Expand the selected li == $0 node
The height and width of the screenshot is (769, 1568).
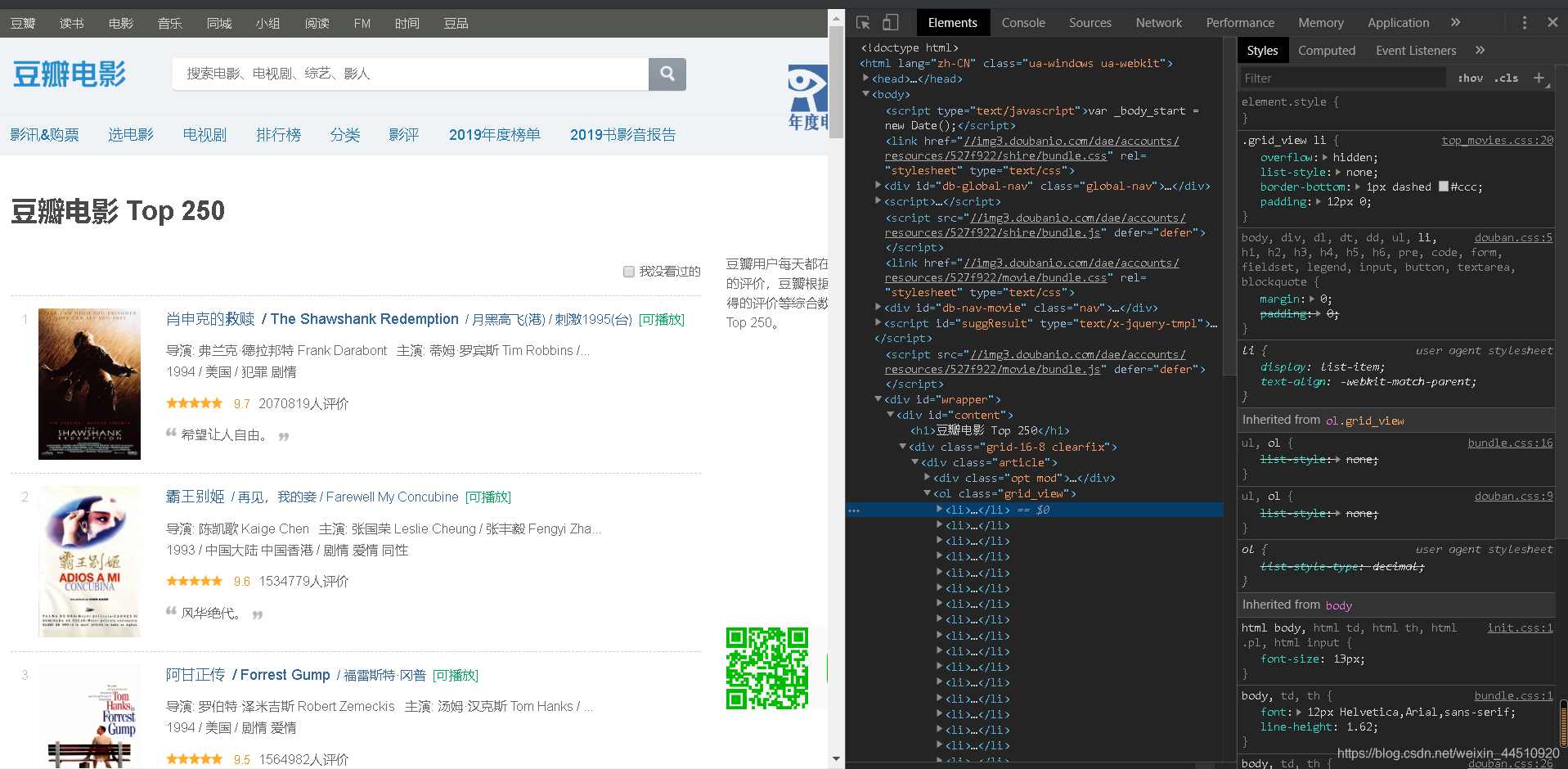point(940,509)
